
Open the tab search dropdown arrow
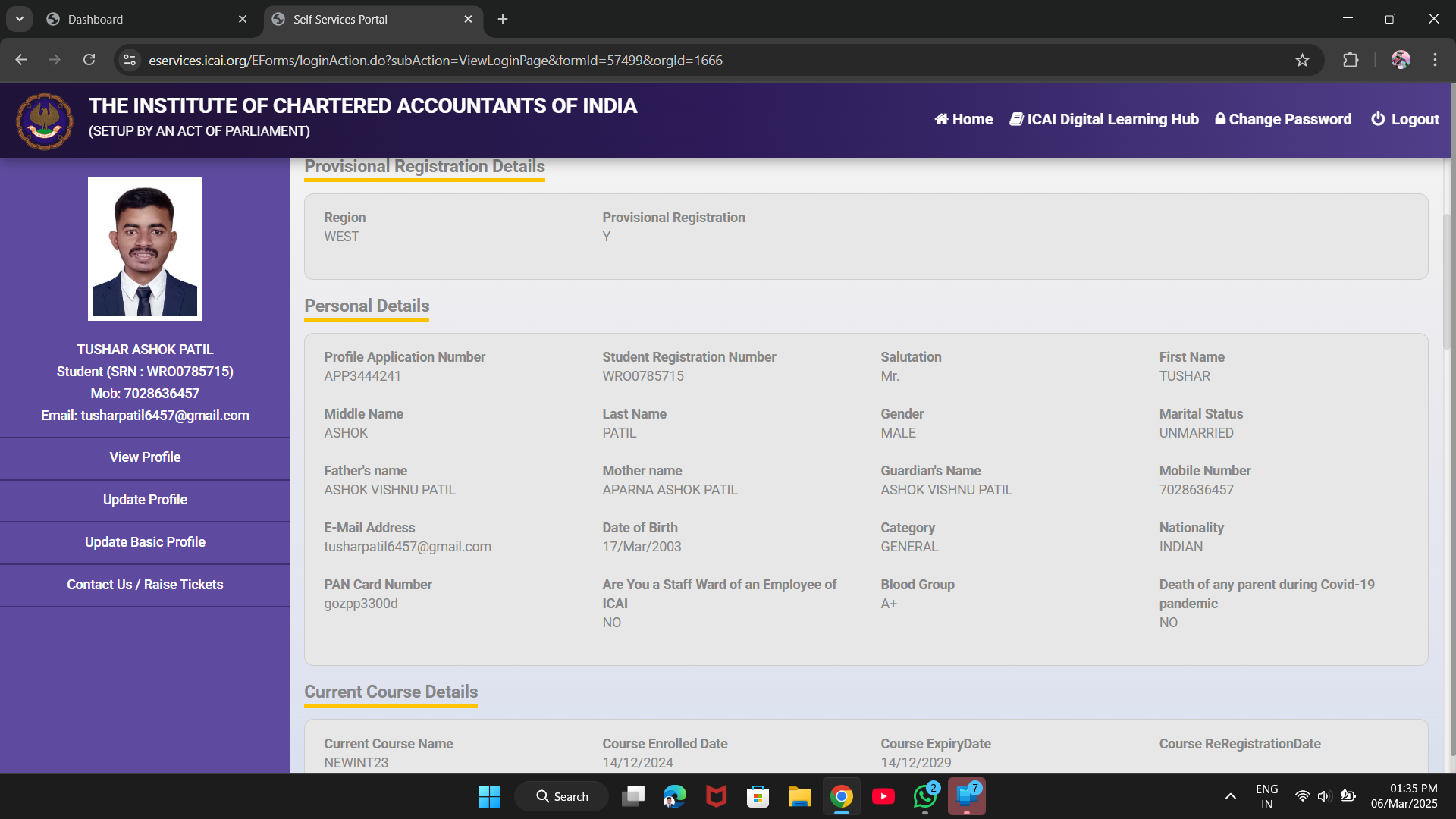(x=19, y=19)
